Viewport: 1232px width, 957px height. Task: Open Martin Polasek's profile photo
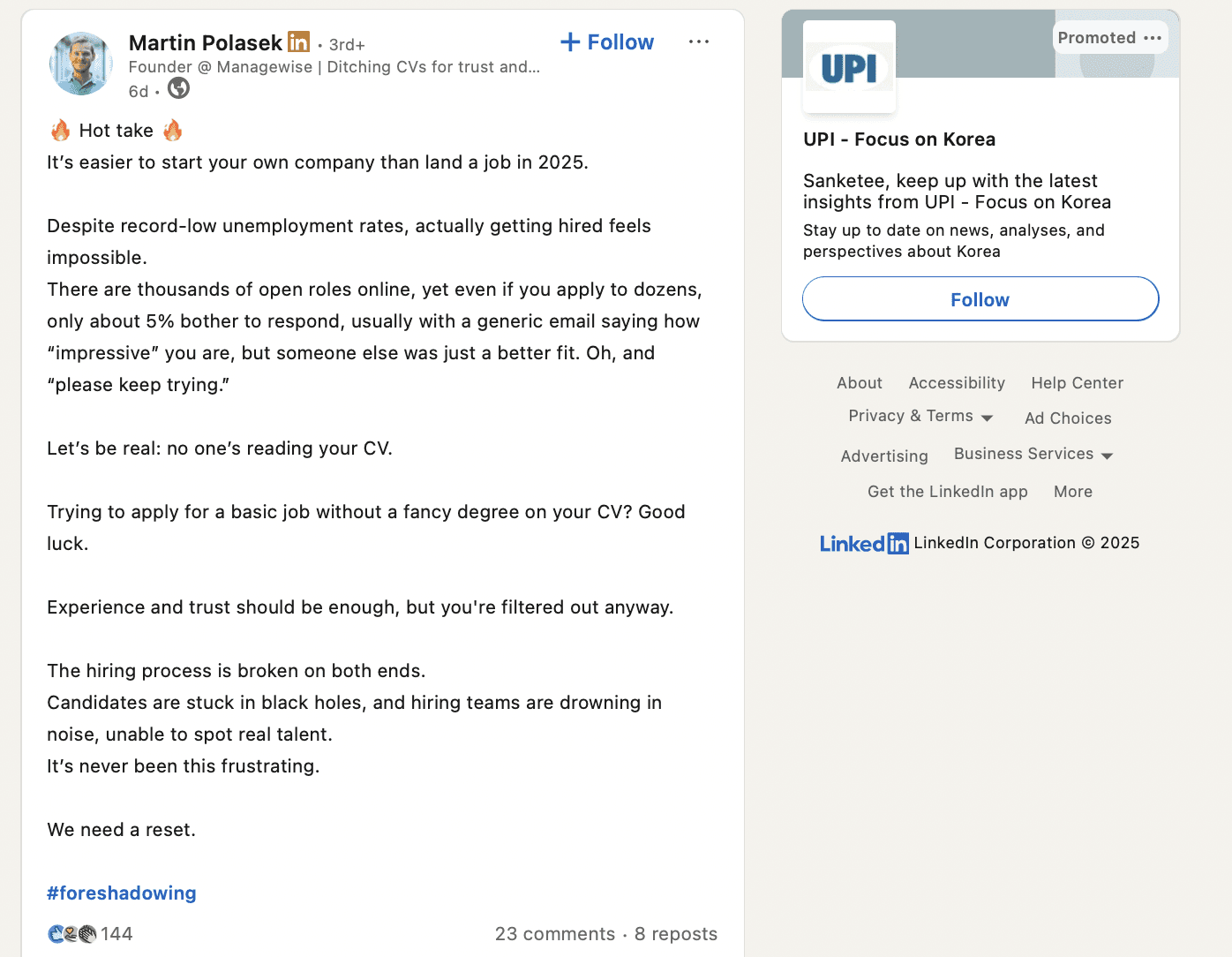click(x=81, y=64)
